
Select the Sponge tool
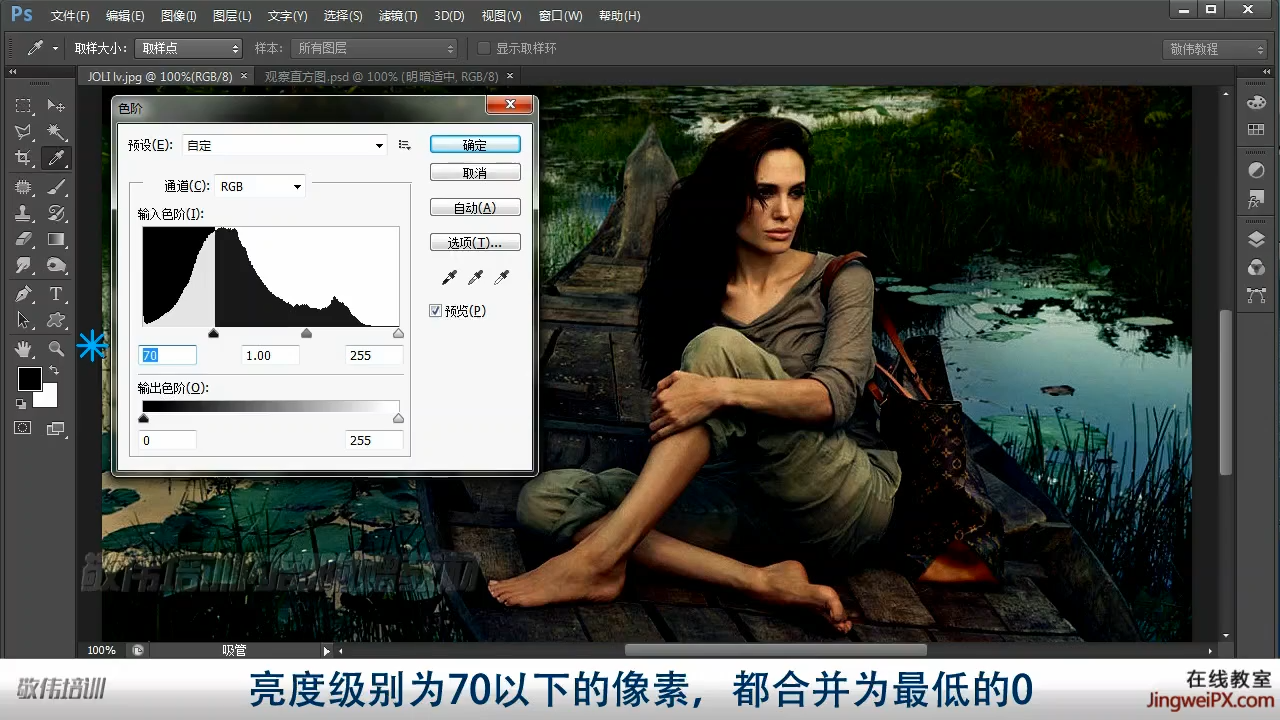coord(56,265)
